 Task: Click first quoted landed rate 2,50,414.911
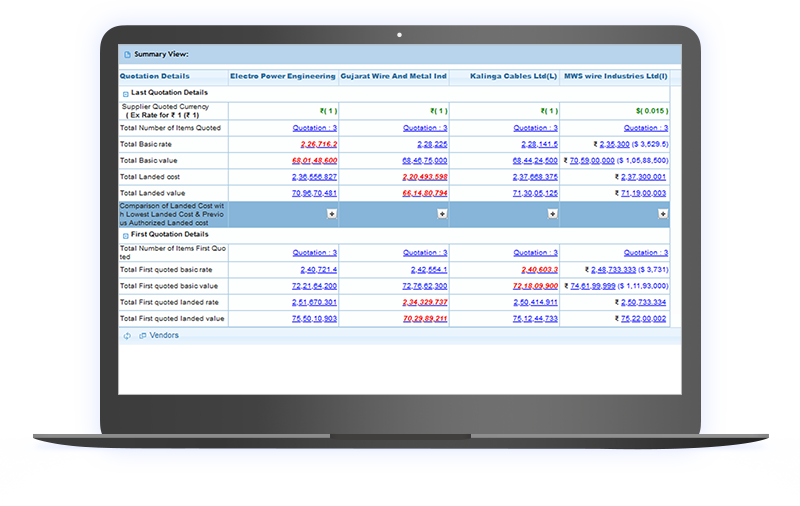coord(535,302)
